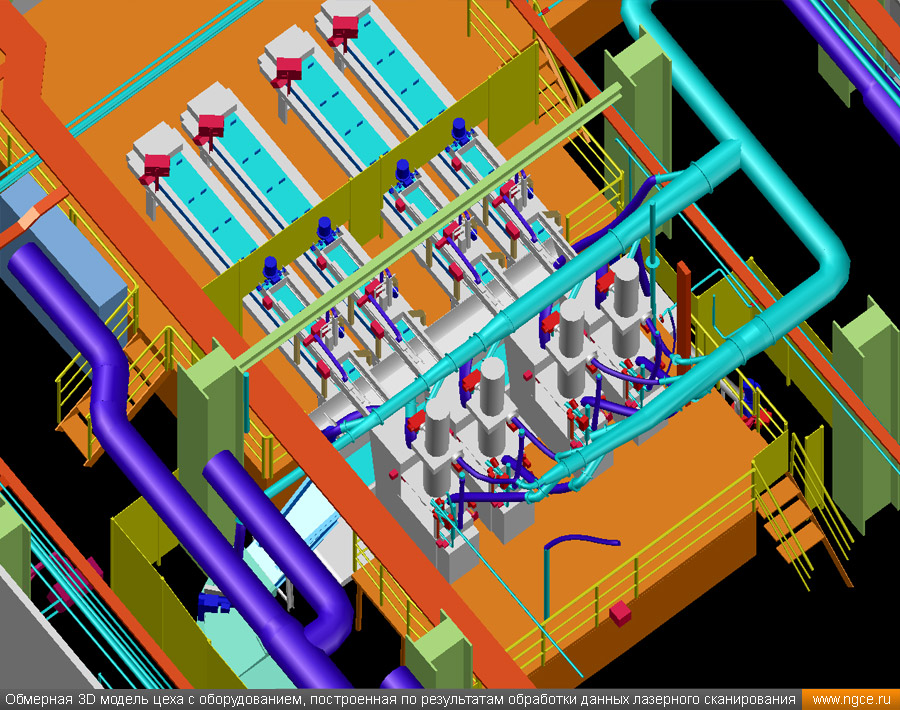Open the www.ngce.ru website link
Screen dimensions: 900x710
851,700
